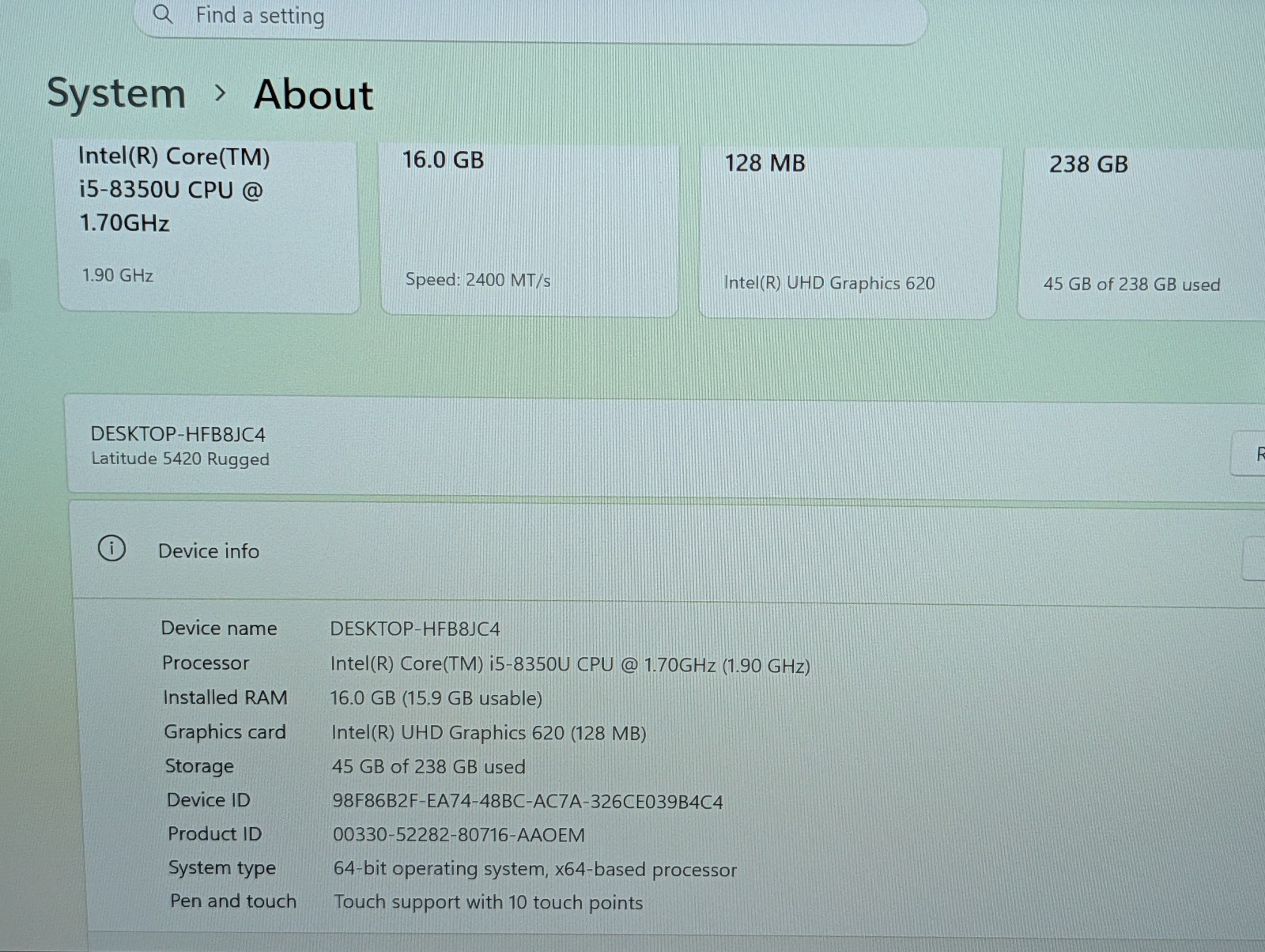This screenshot has height=952, width=1265.
Task: Click the Device info circle icon
Action: pyautogui.click(x=111, y=548)
